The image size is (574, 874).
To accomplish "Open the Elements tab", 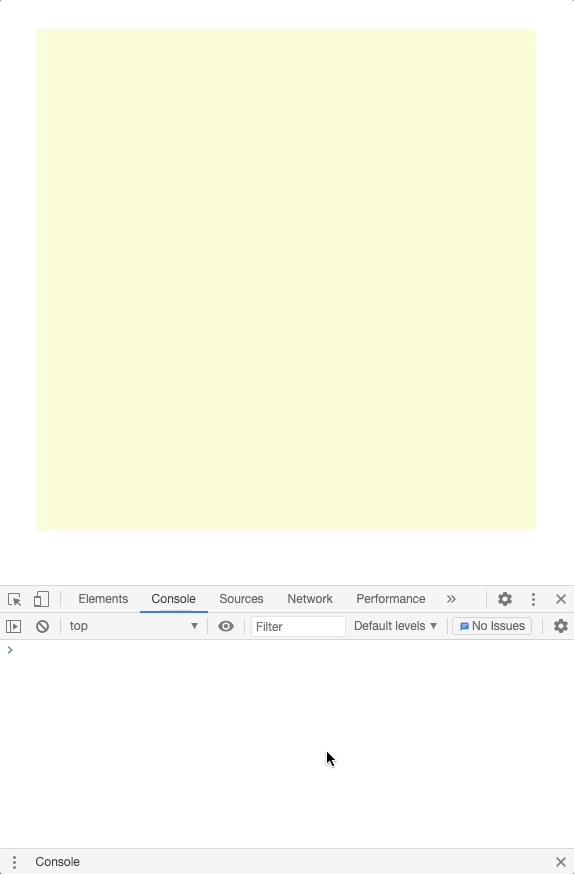I will 103,599.
